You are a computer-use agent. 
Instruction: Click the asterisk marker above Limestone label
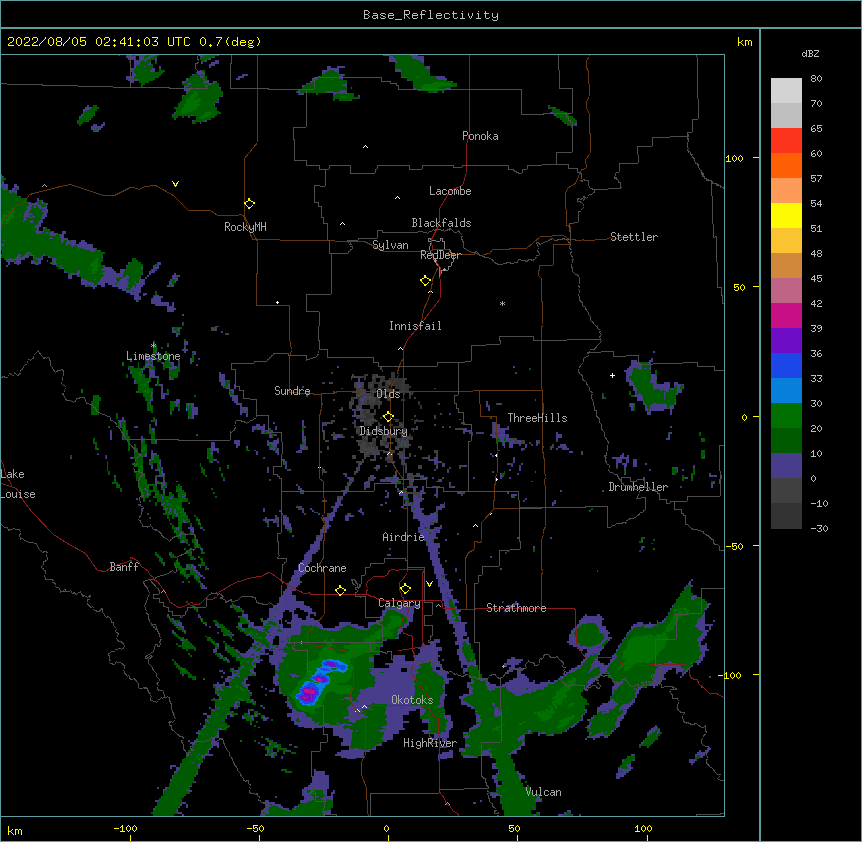click(x=154, y=346)
